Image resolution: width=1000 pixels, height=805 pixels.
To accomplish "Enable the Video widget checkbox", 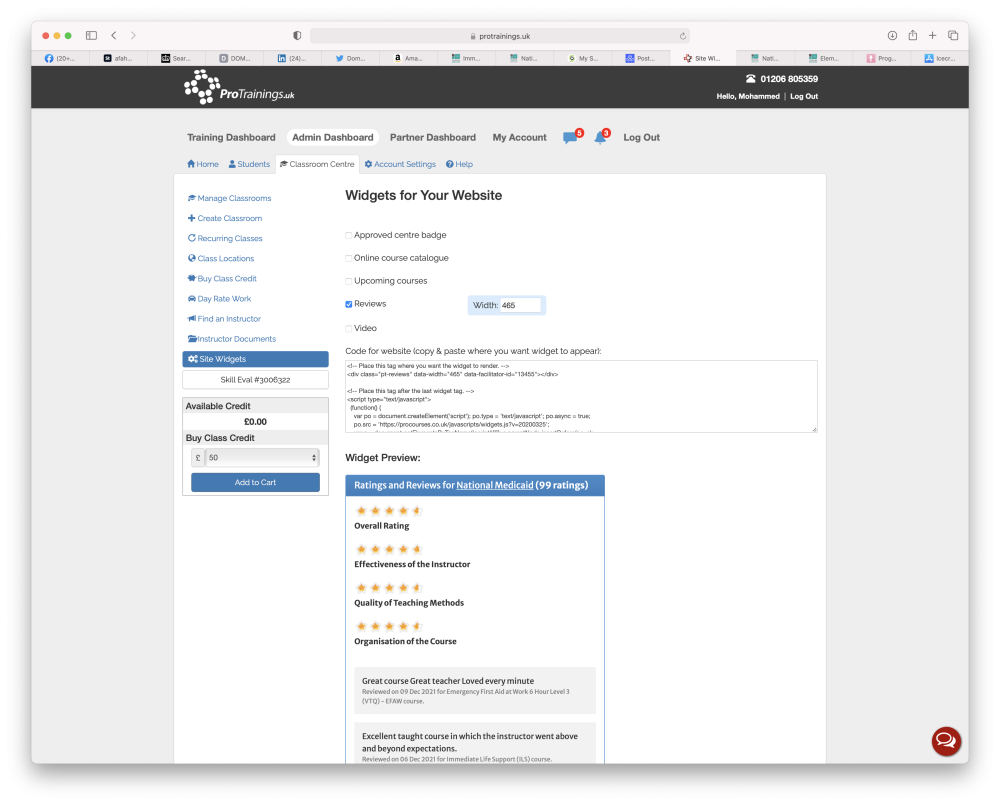I will [x=349, y=329].
